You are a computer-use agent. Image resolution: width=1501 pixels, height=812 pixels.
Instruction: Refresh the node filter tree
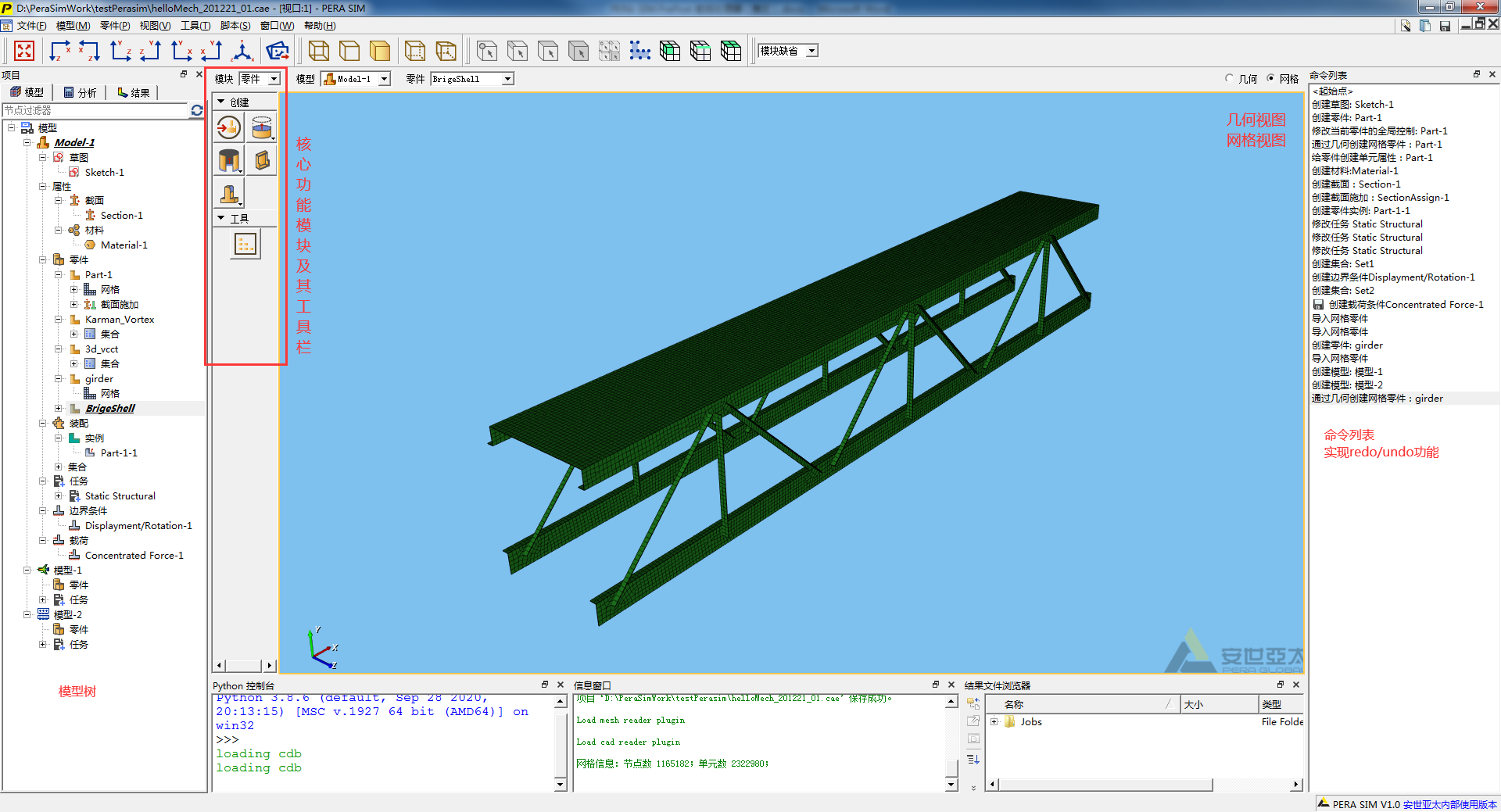(x=197, y=110)
